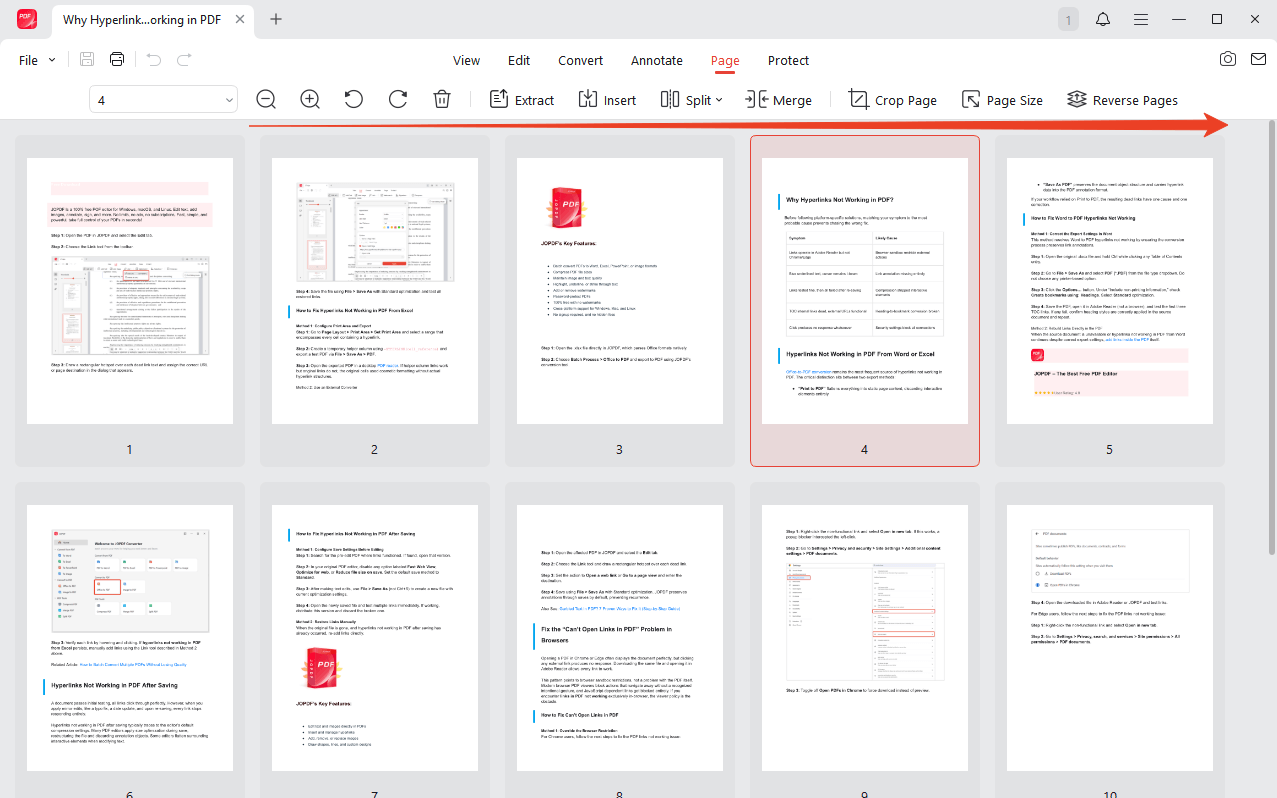Viewport: 1277px width, 798px height.
Task: Zoom in page thumbnails
Action: pos(310,99)
